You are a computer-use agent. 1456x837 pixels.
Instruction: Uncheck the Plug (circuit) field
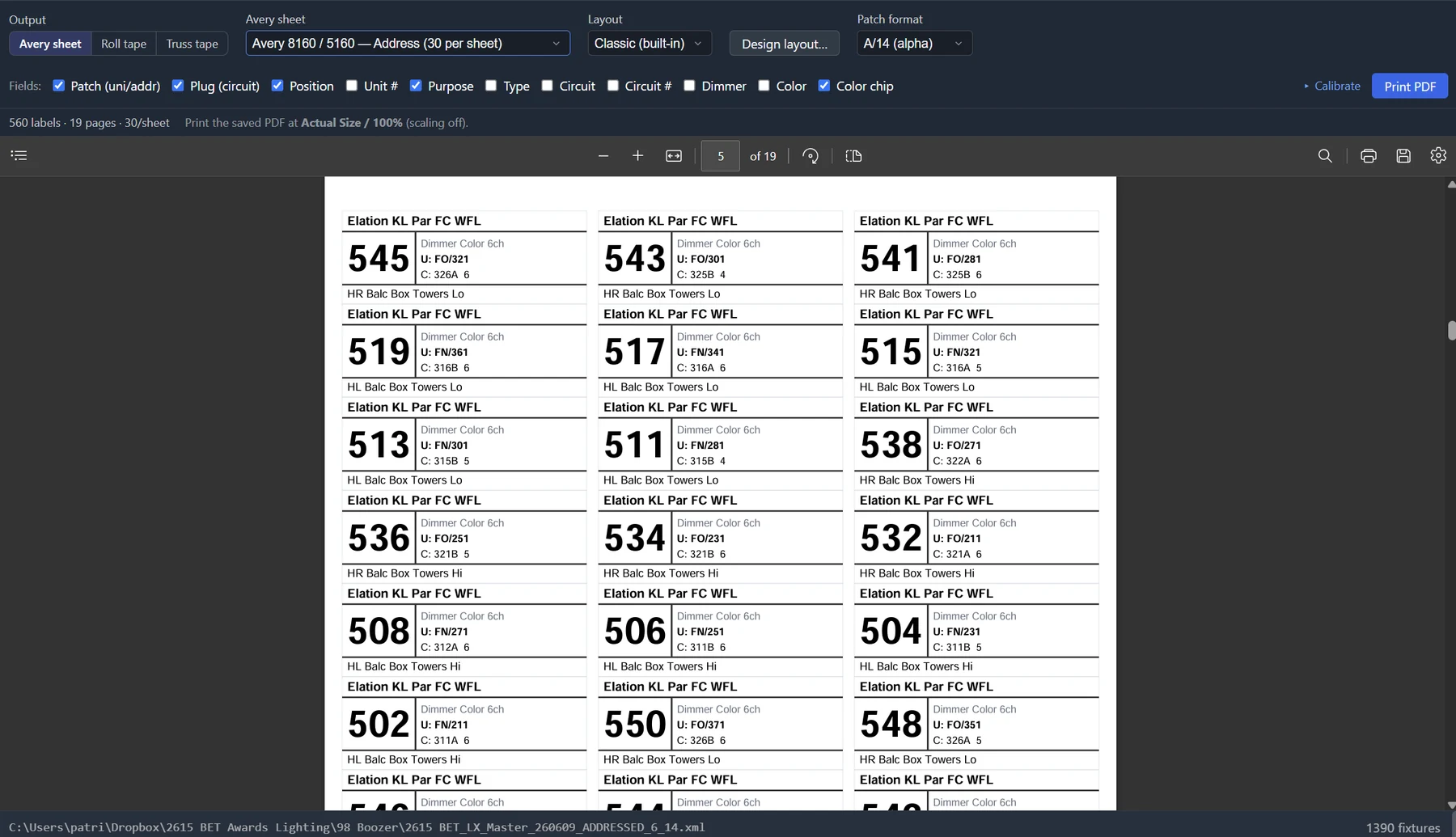click(178, 86)
